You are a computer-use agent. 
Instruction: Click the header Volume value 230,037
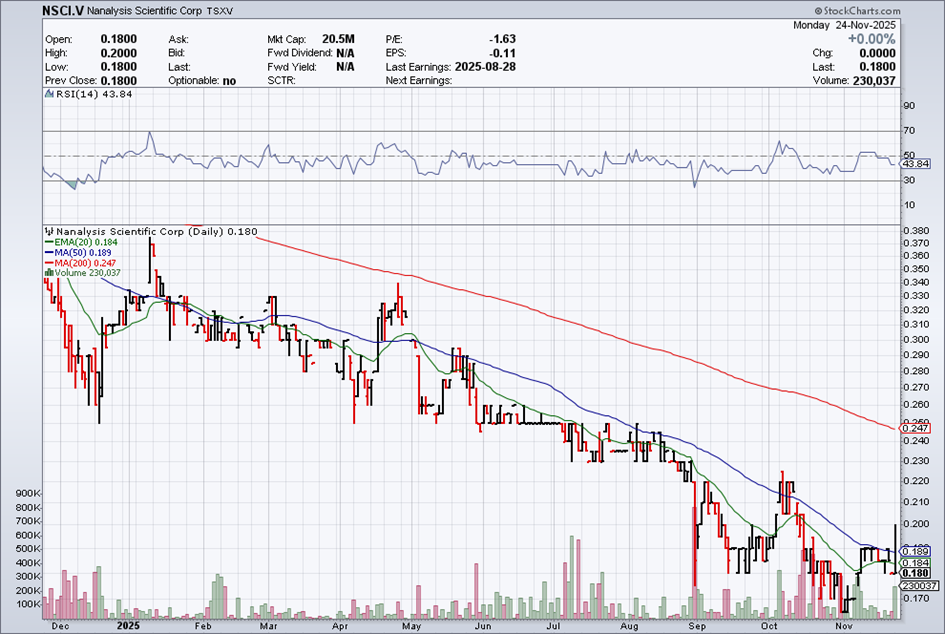click(874, 81)
